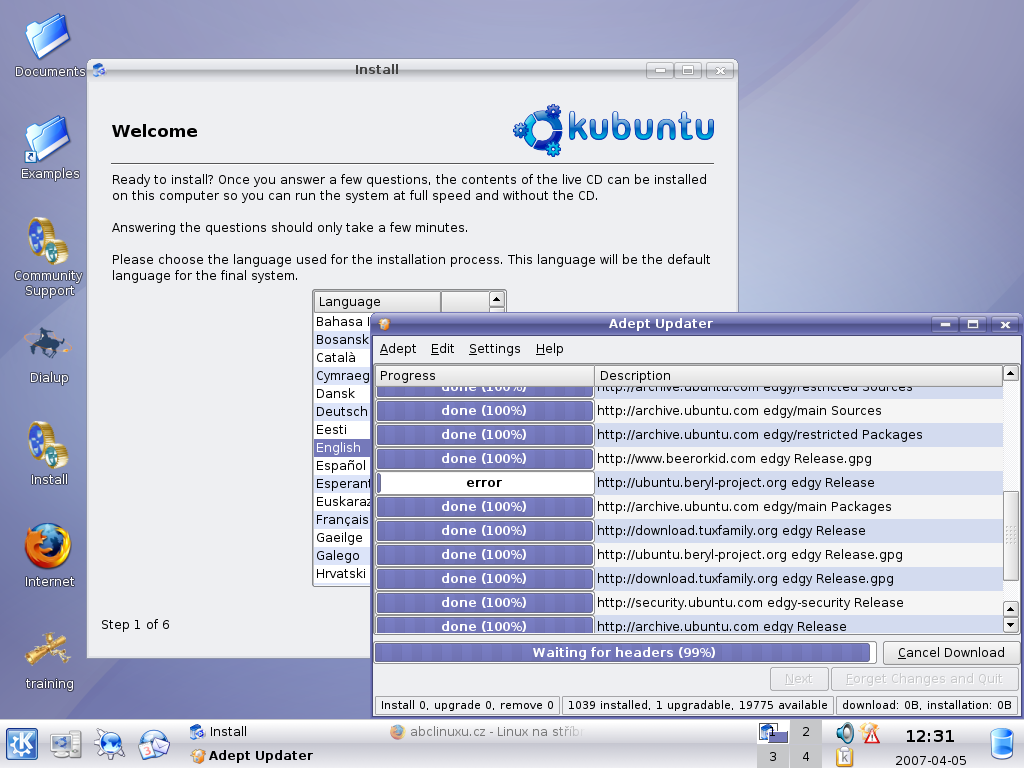Select Eesti in the Language list
The height and width of the screenshot is (768, 1024).
pos(342,430)
